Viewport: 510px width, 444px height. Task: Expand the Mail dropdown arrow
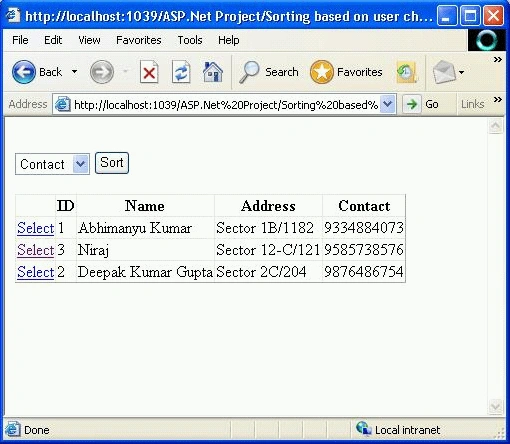point(461,72)
